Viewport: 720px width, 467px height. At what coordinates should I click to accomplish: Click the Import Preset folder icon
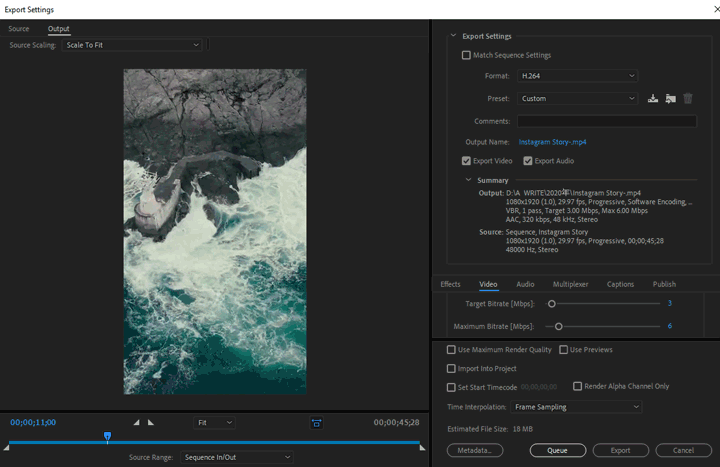[670, 99]
